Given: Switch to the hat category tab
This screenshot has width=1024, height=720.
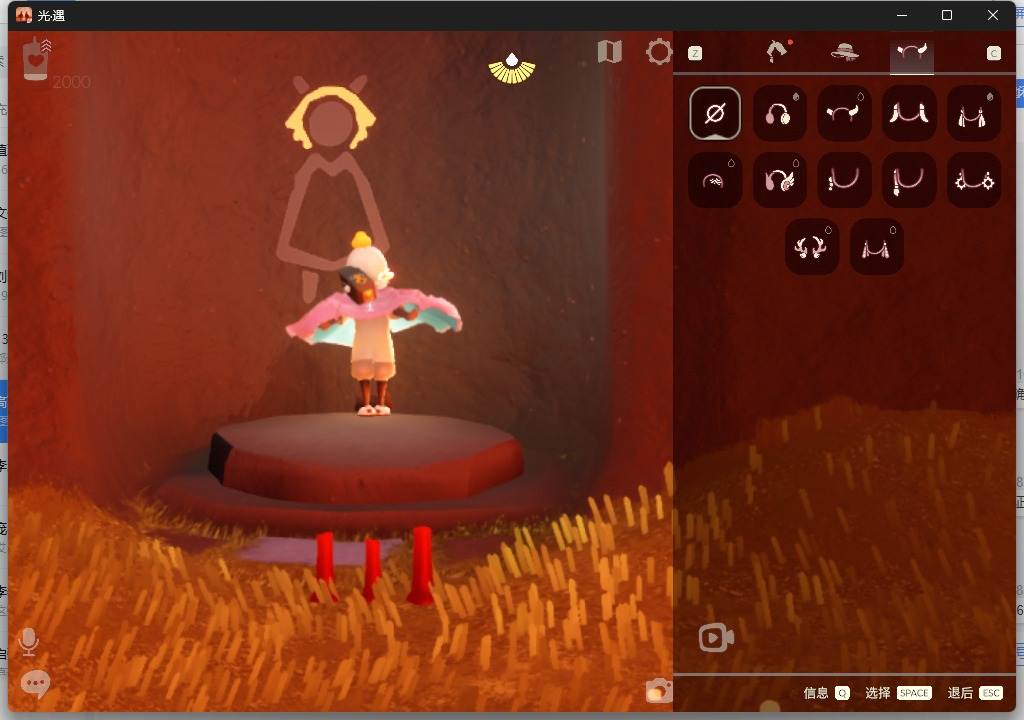Looking at the screenshot, I should (x=844, y=52).
